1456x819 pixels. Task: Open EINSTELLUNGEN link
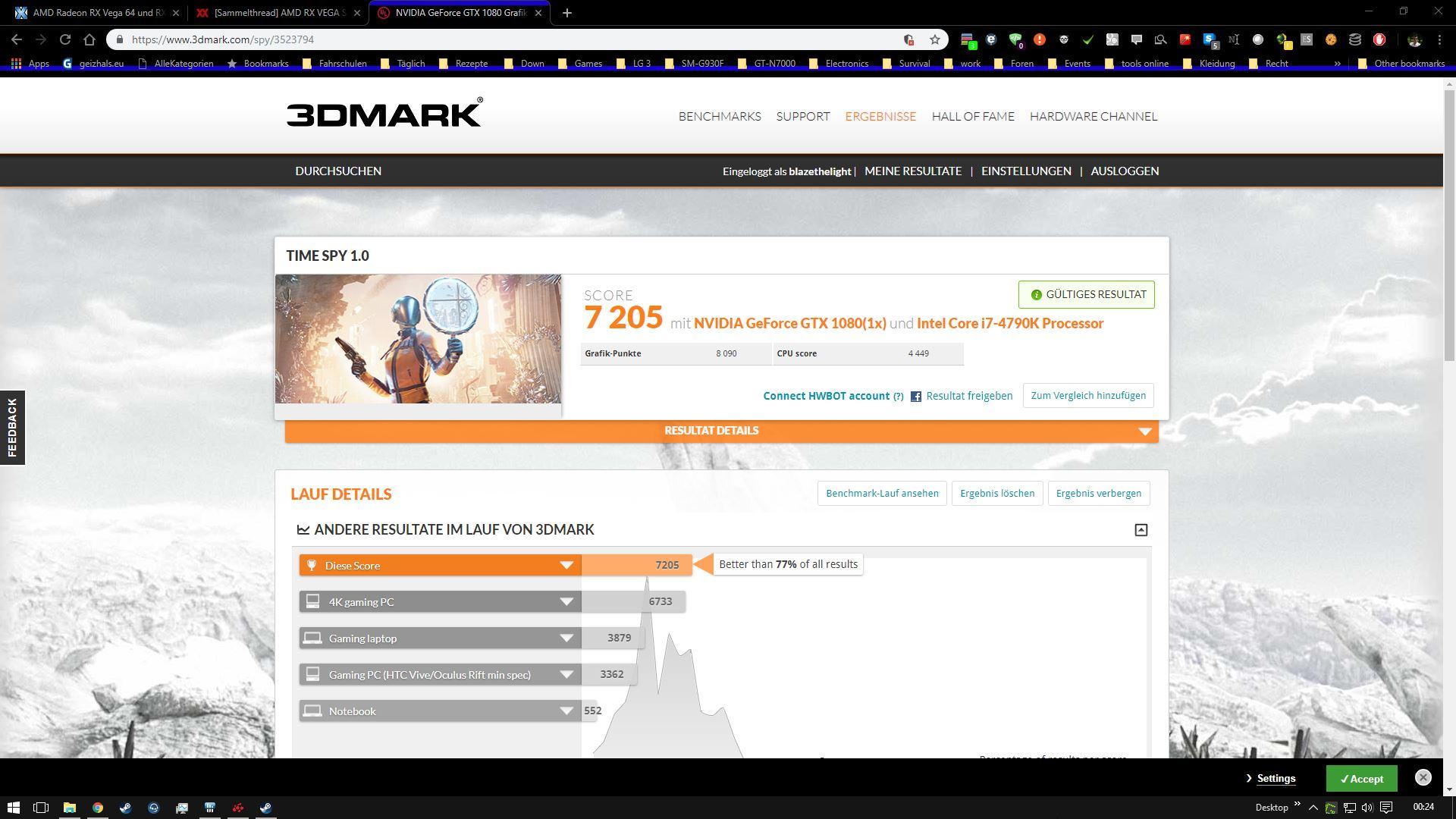[1026, 171]
